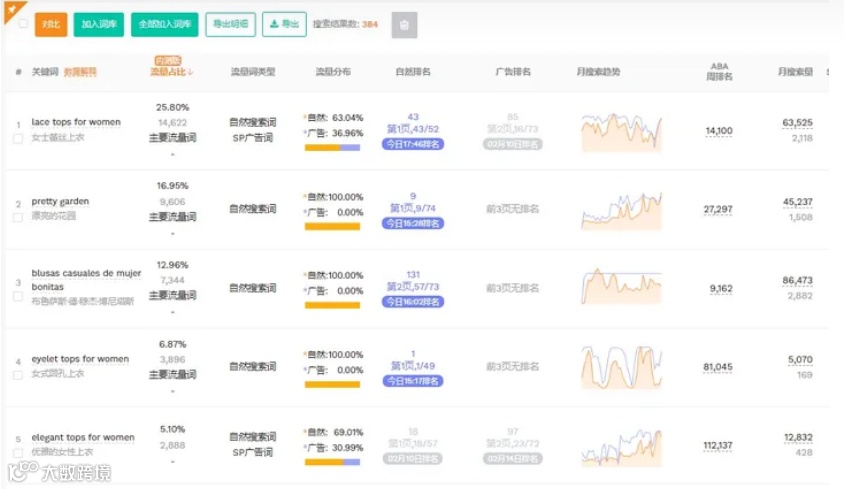Click the 广告排名 column header
Screen dimensions: 844x489
coord(513,72)
